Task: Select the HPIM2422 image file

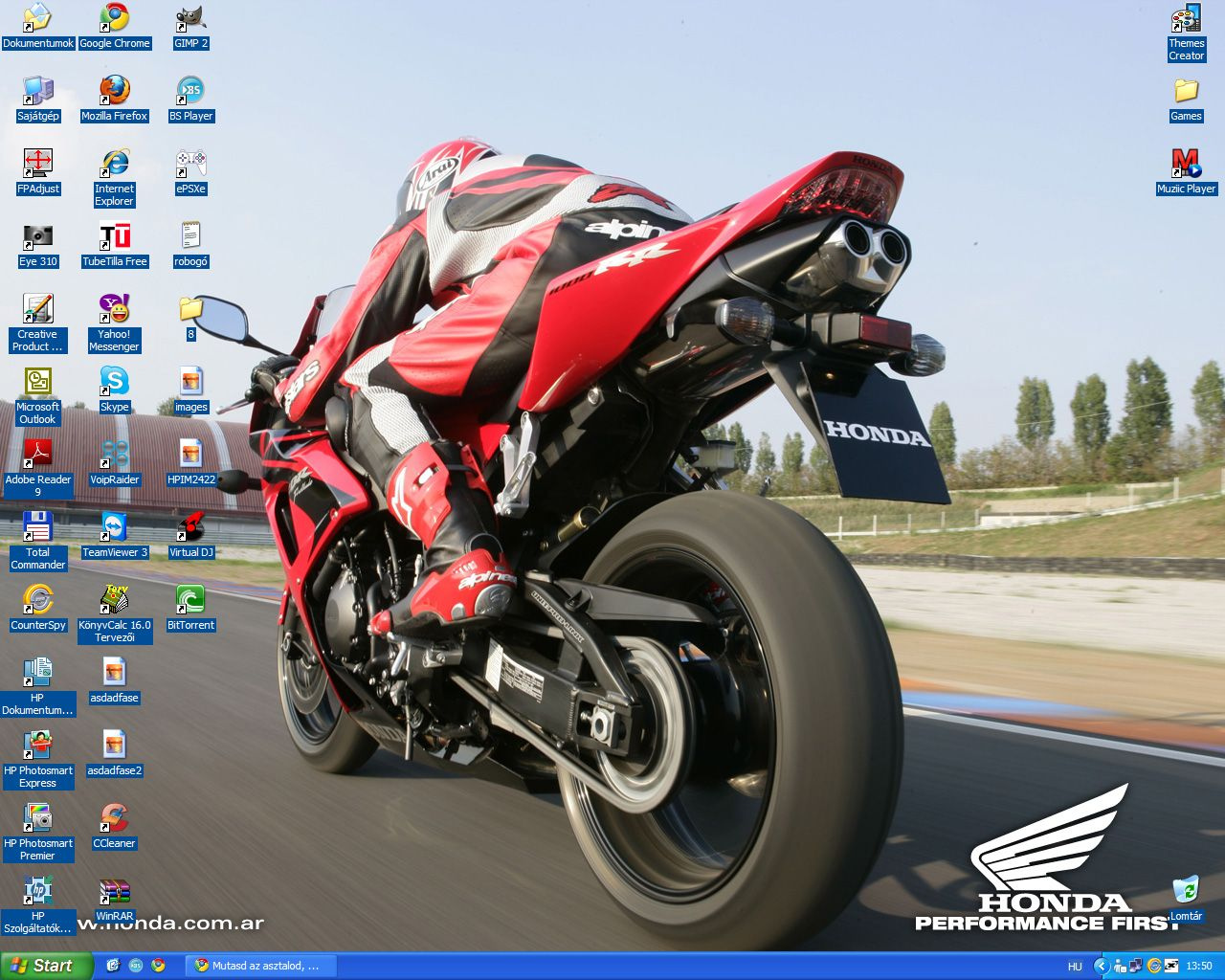Action: [190, 463]
